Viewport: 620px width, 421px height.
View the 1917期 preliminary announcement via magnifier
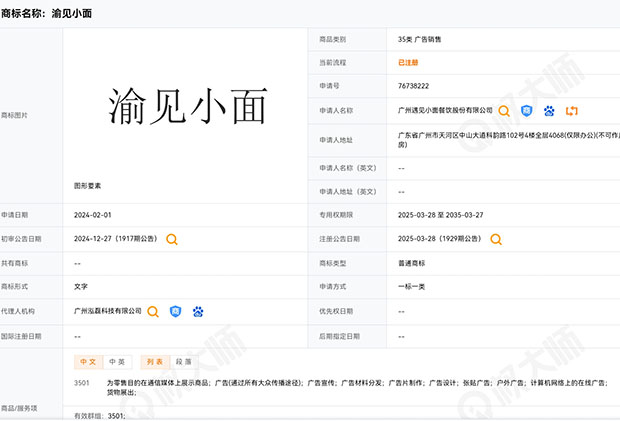click(x=172, y=239)
